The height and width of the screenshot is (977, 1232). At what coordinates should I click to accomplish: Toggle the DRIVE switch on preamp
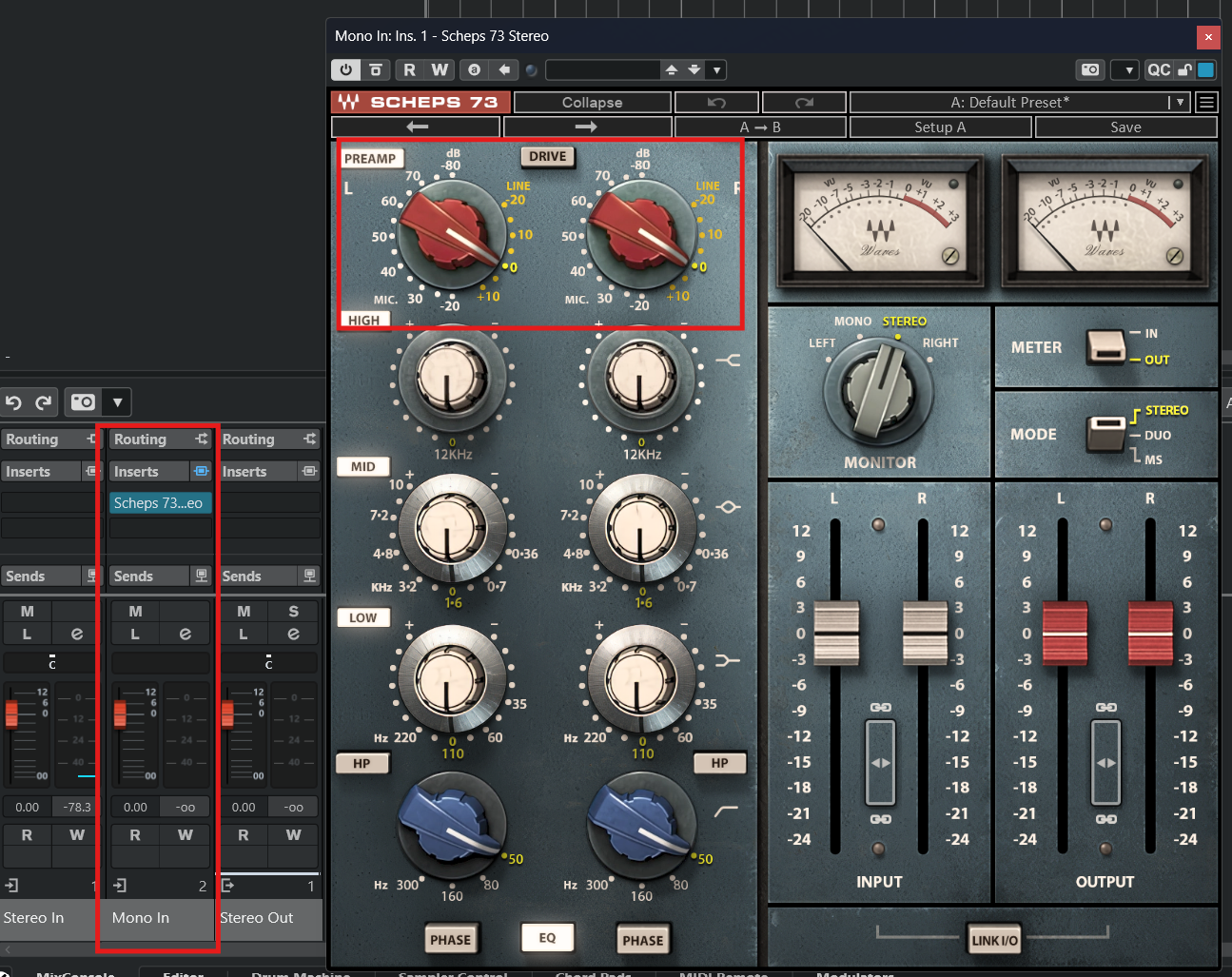pos(548,157)
